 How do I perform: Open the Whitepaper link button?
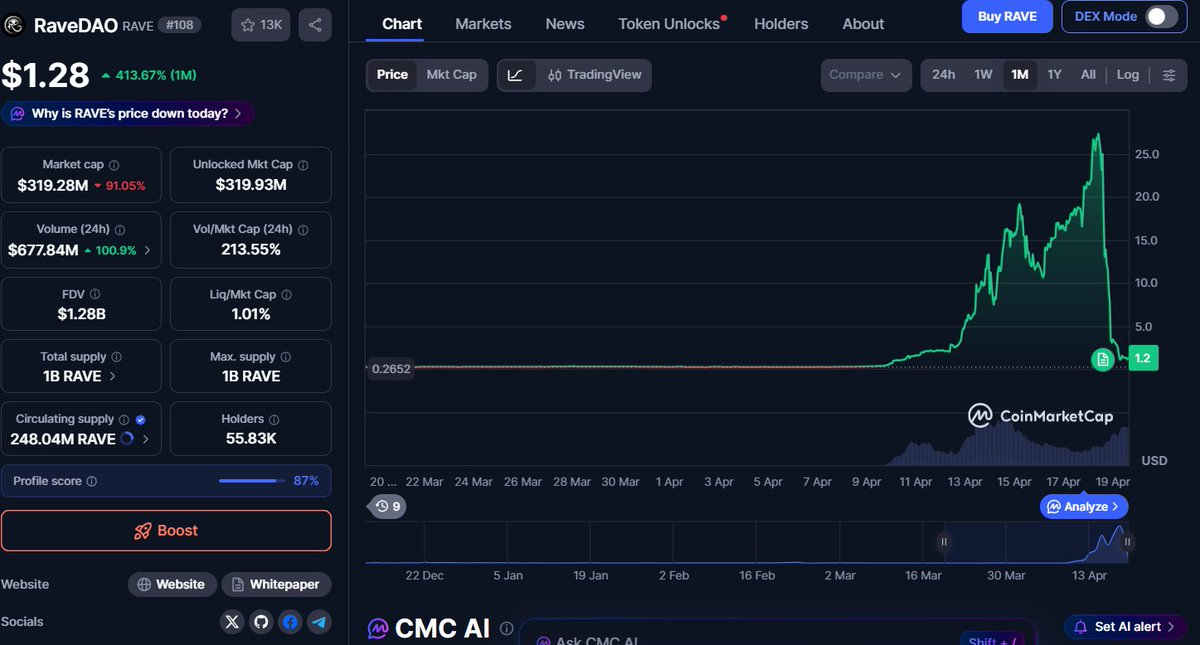(x=277, y=585)
